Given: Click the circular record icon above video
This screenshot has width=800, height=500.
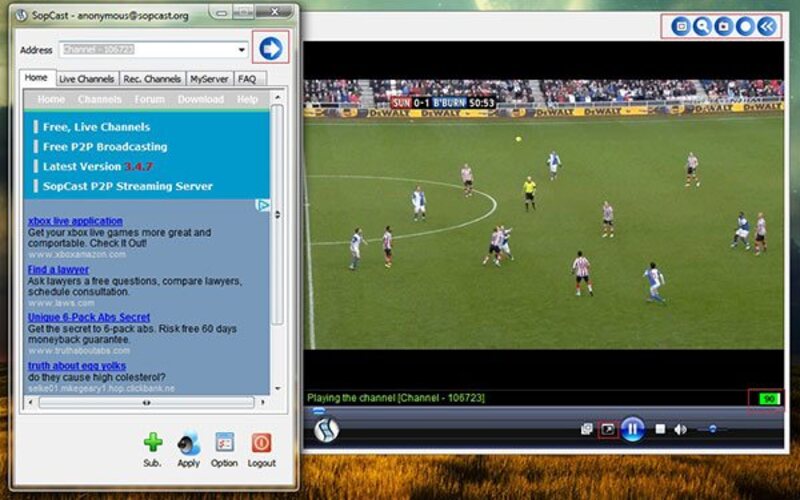Looking at the screenshot, I should point(744,27).
